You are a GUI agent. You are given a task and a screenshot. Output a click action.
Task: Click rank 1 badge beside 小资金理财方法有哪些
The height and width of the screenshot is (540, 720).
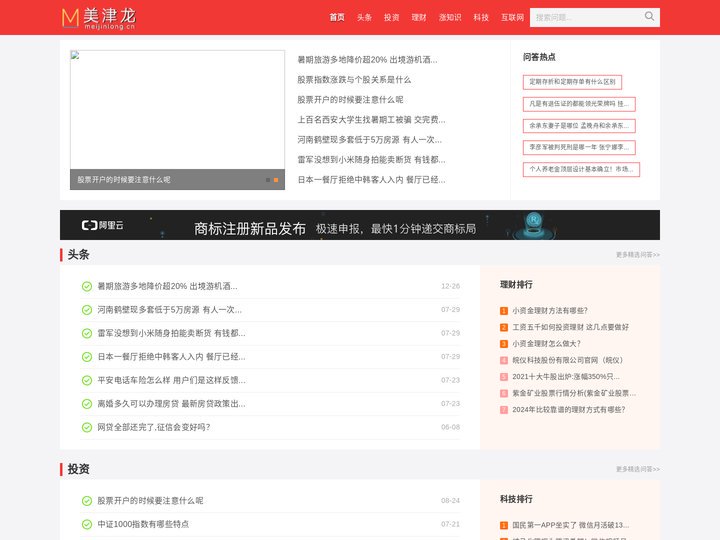click(x=504, y=311)
